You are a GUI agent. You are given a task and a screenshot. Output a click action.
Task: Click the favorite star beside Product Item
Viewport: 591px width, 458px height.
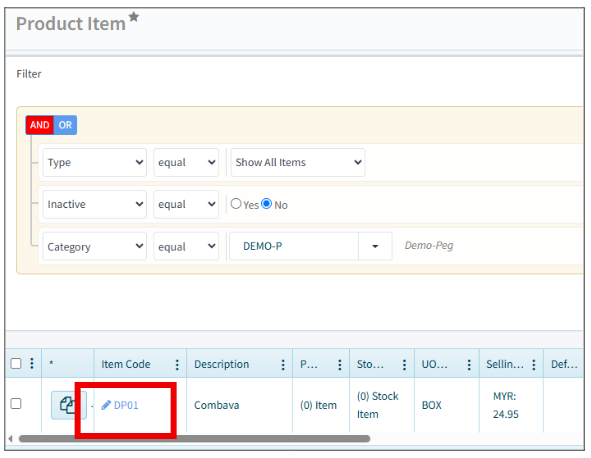tap(133, 17)
